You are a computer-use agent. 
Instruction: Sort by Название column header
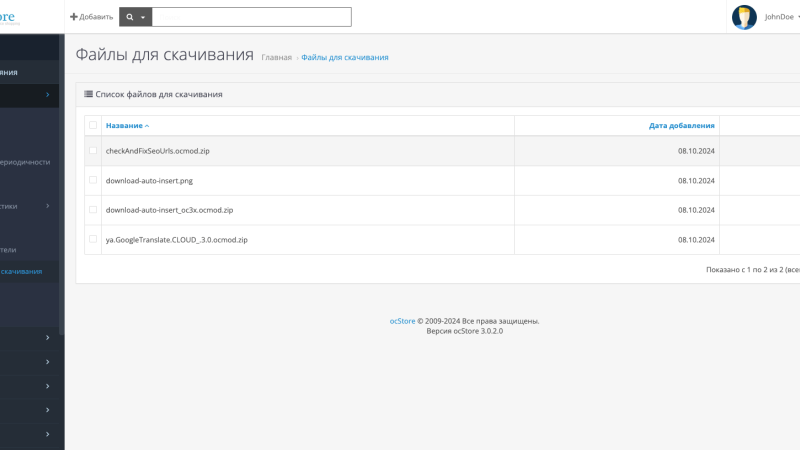tap(124, 126)
